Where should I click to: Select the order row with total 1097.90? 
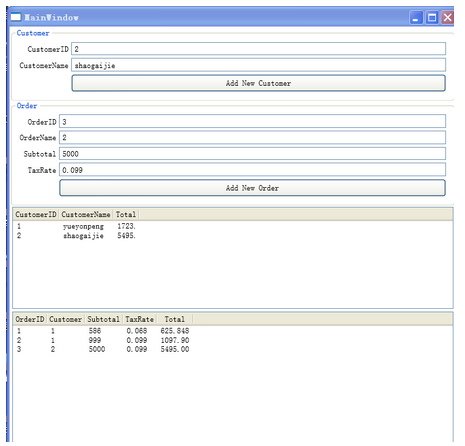click(x=233, y=340)
